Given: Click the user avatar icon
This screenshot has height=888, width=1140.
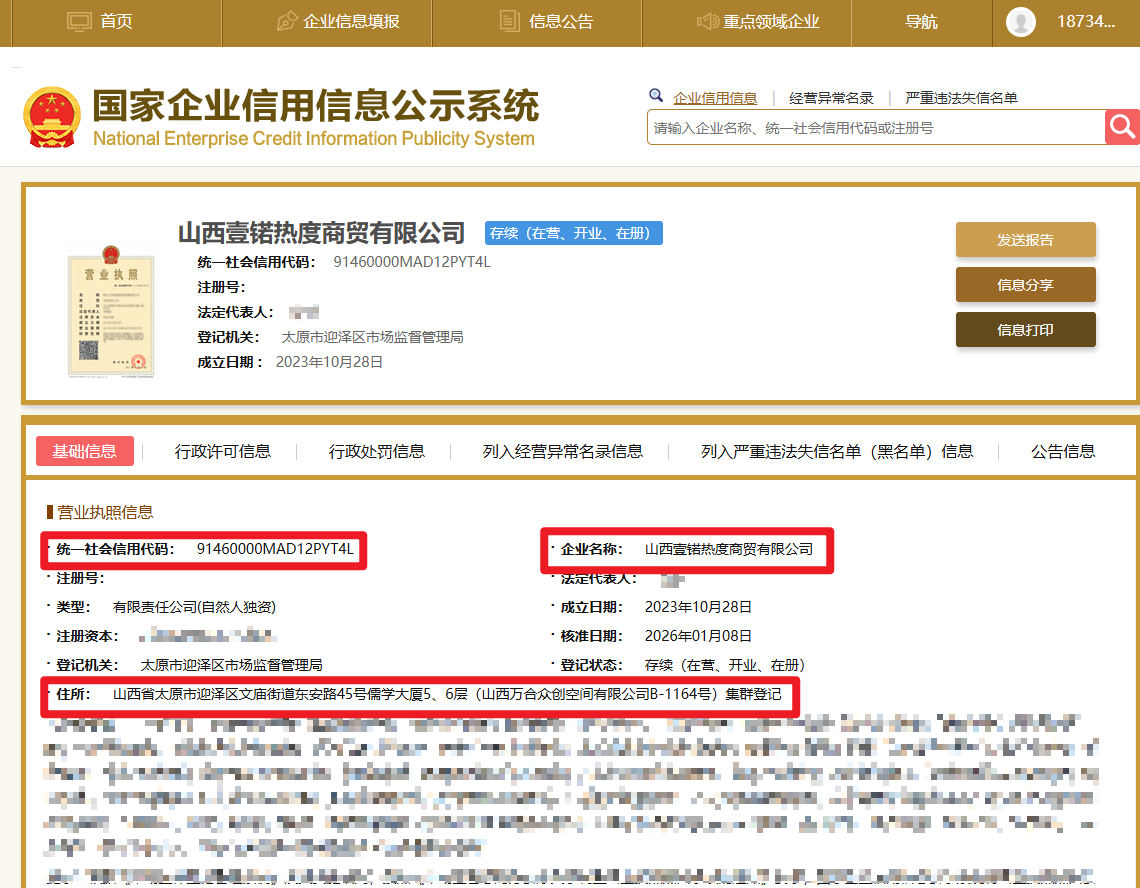Looking at the screenshot, I should click(x=1021, y=22).
